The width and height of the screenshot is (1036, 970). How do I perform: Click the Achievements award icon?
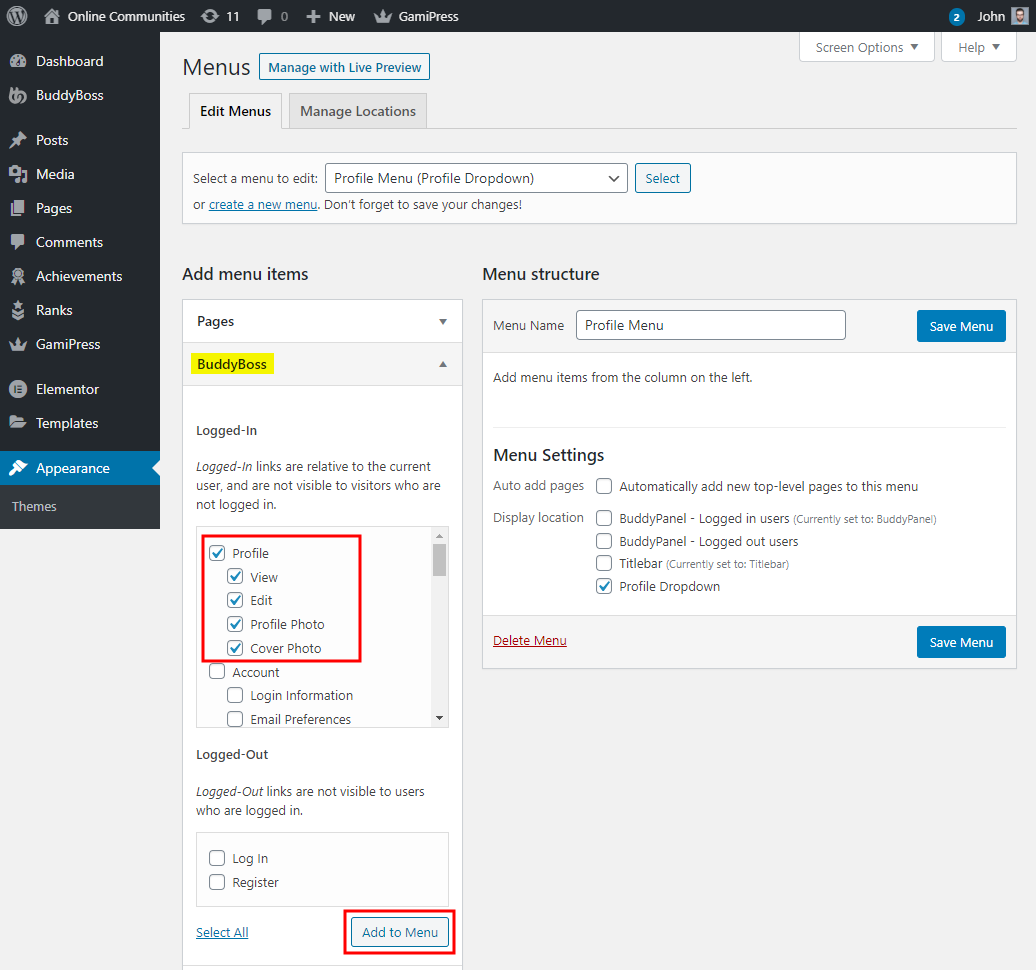point(18,276)
